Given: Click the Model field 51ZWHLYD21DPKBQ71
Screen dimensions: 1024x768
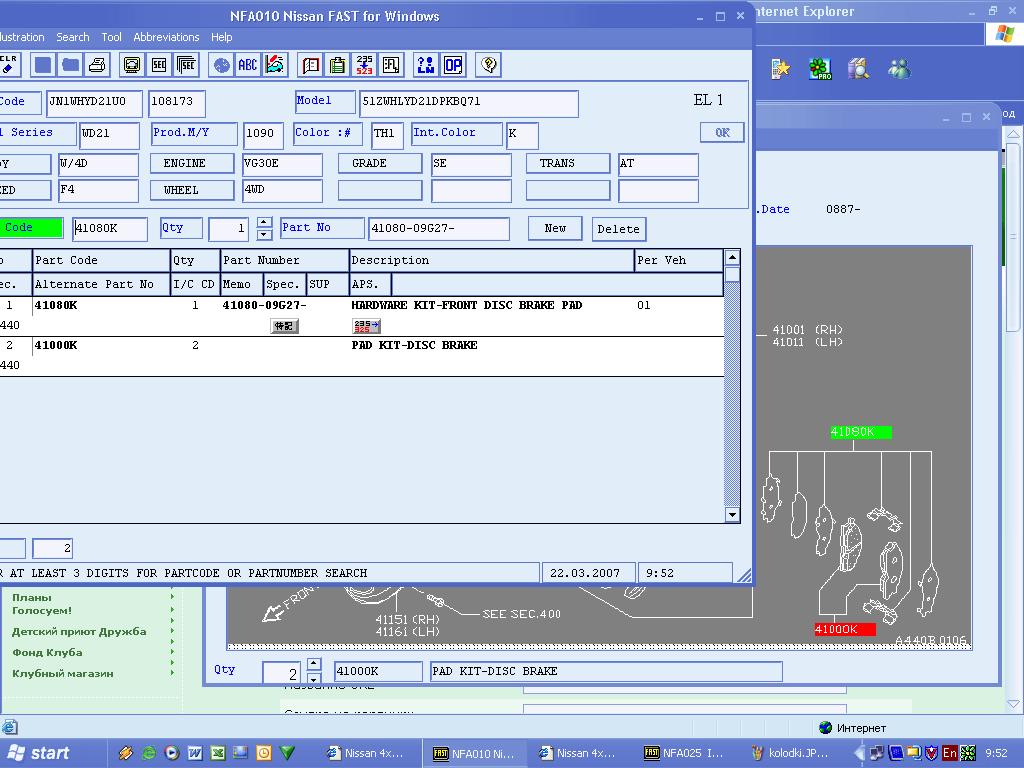Looking at the screenshot, I should pos(469,102).
